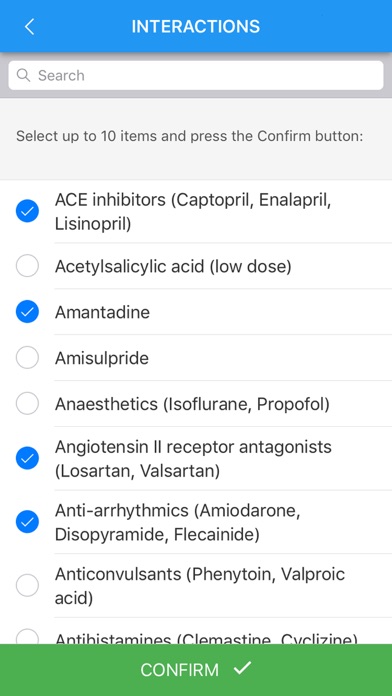
Task: Click the search magnifier icon
Action: click(24, 75)
